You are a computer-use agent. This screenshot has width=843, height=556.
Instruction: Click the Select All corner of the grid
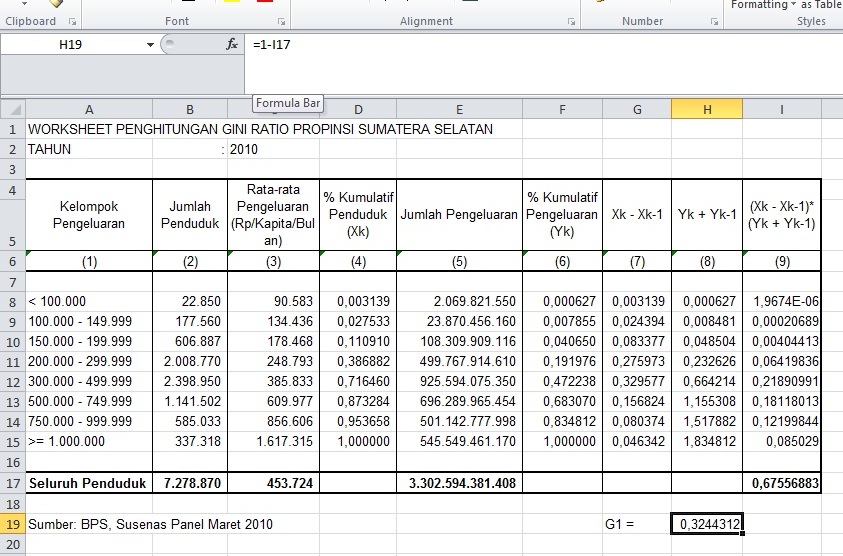[x=13, y=109]
